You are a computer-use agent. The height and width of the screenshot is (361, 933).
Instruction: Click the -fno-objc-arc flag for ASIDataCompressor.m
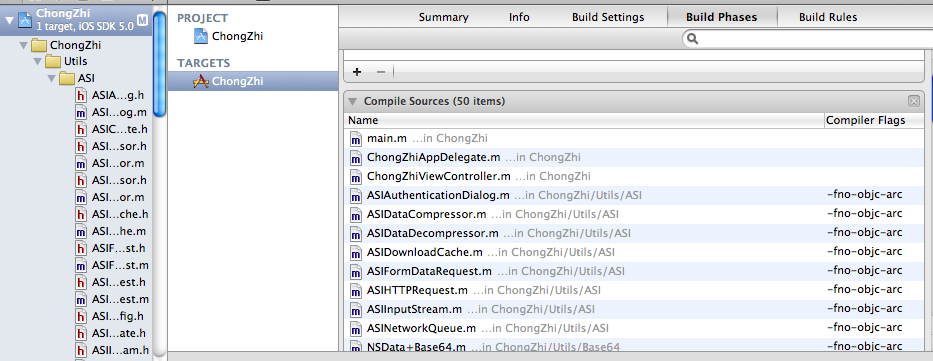pyautogui.click(x=865, y=214)
